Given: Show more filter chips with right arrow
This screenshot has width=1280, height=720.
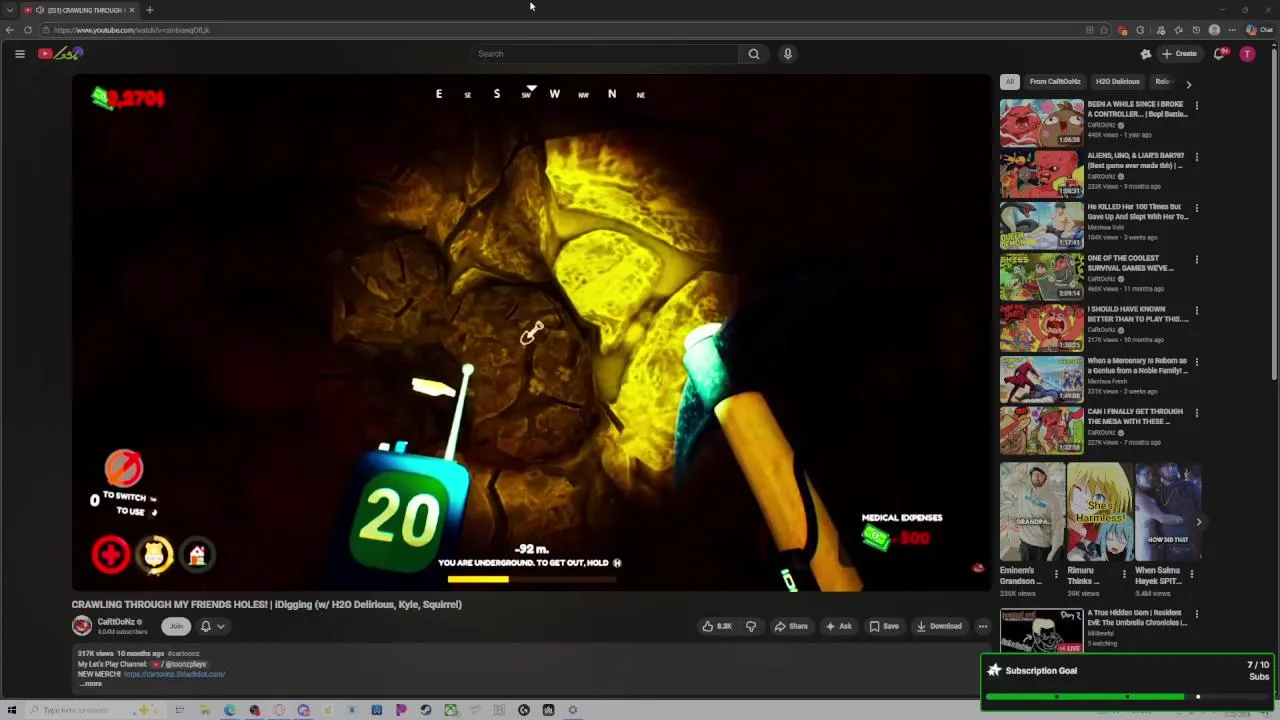Looking at the screenshot, I should click(x=1189, y=84).
